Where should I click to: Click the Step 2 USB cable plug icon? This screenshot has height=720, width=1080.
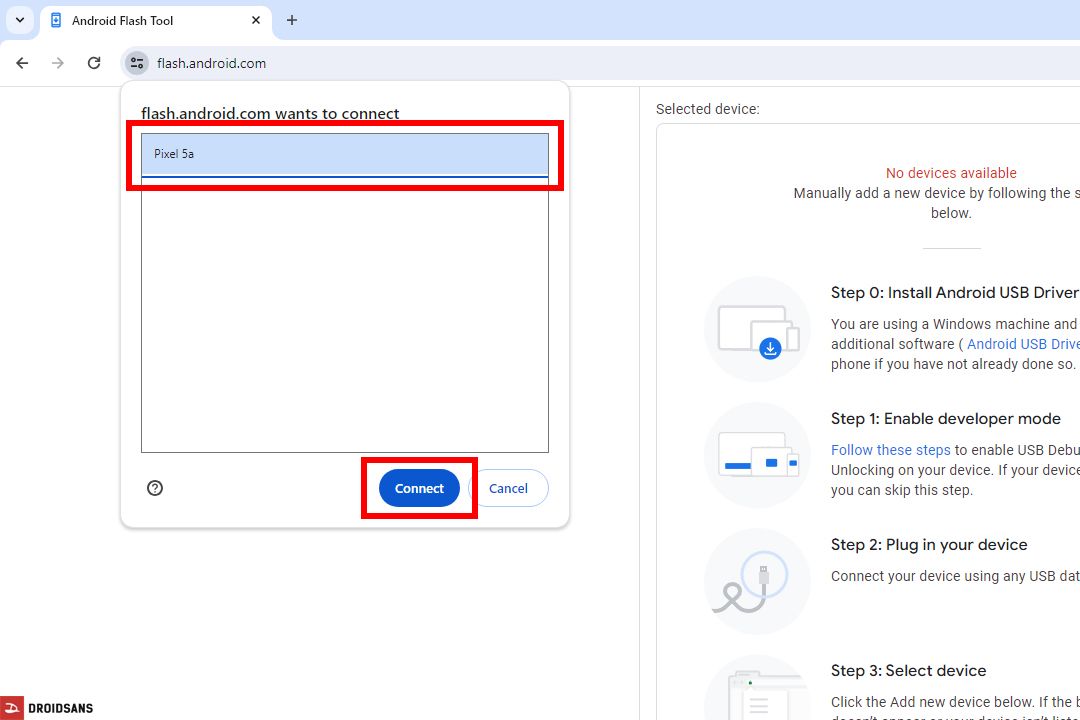pyautogui.click(x=757, y=581)
